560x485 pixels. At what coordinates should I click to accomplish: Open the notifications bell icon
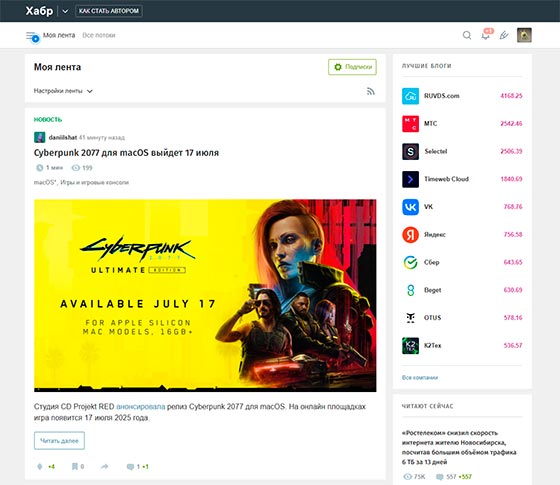click(x=486, y=35)
